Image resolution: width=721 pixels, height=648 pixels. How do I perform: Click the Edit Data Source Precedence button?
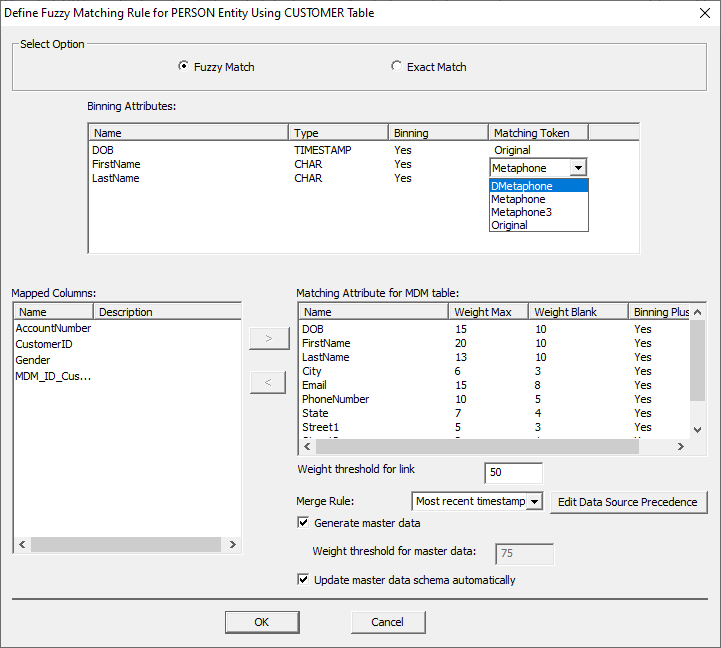628,502
